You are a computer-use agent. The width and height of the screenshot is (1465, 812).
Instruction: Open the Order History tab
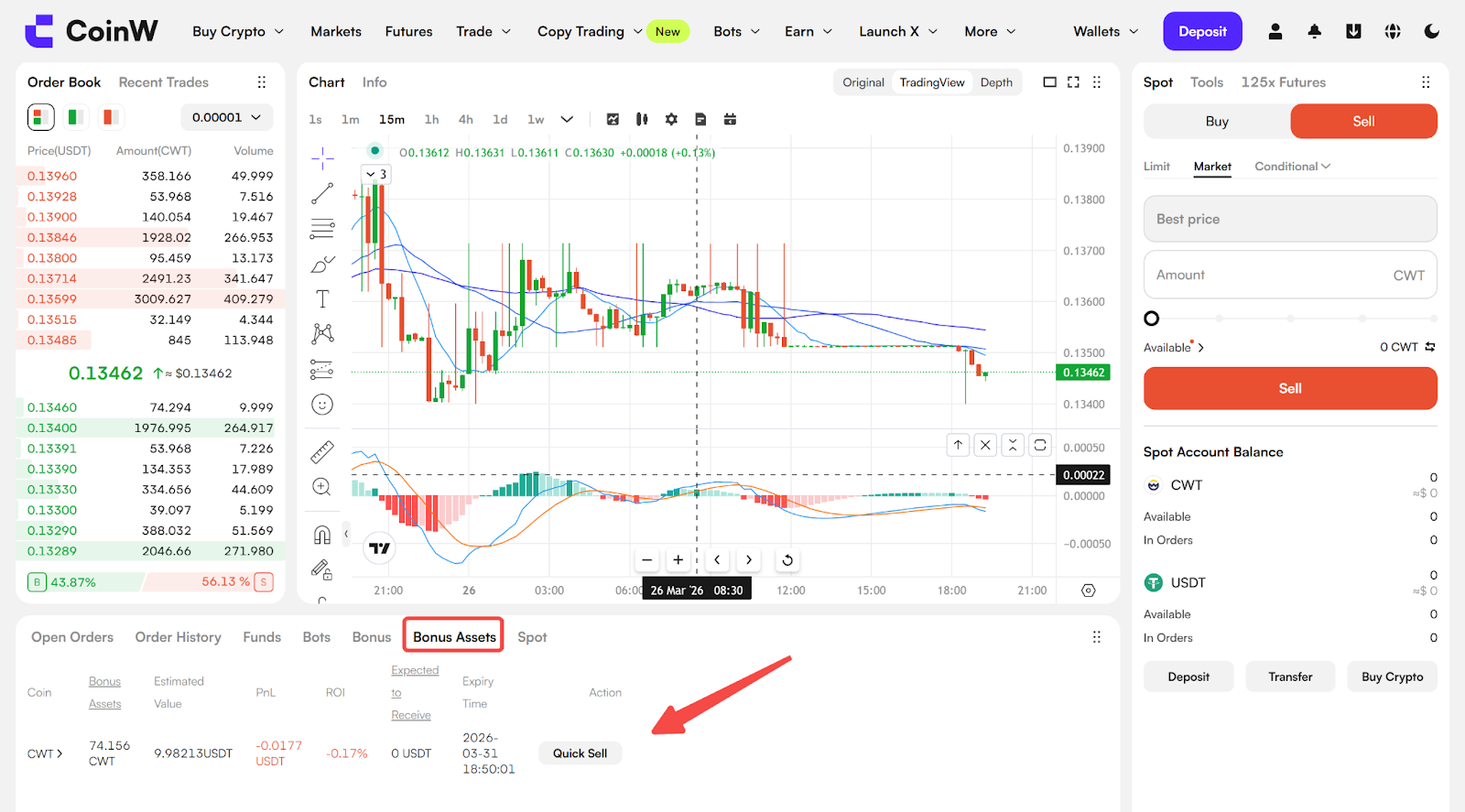click(x=179, y=637)
